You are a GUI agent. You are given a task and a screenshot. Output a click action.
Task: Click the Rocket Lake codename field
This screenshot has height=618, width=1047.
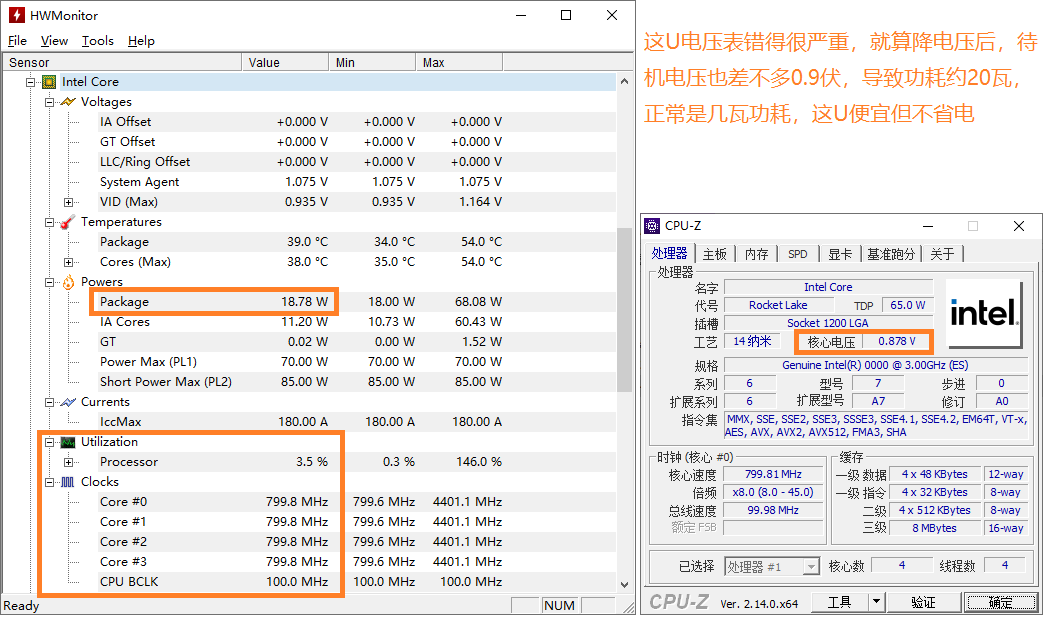(x=778, y=305)
